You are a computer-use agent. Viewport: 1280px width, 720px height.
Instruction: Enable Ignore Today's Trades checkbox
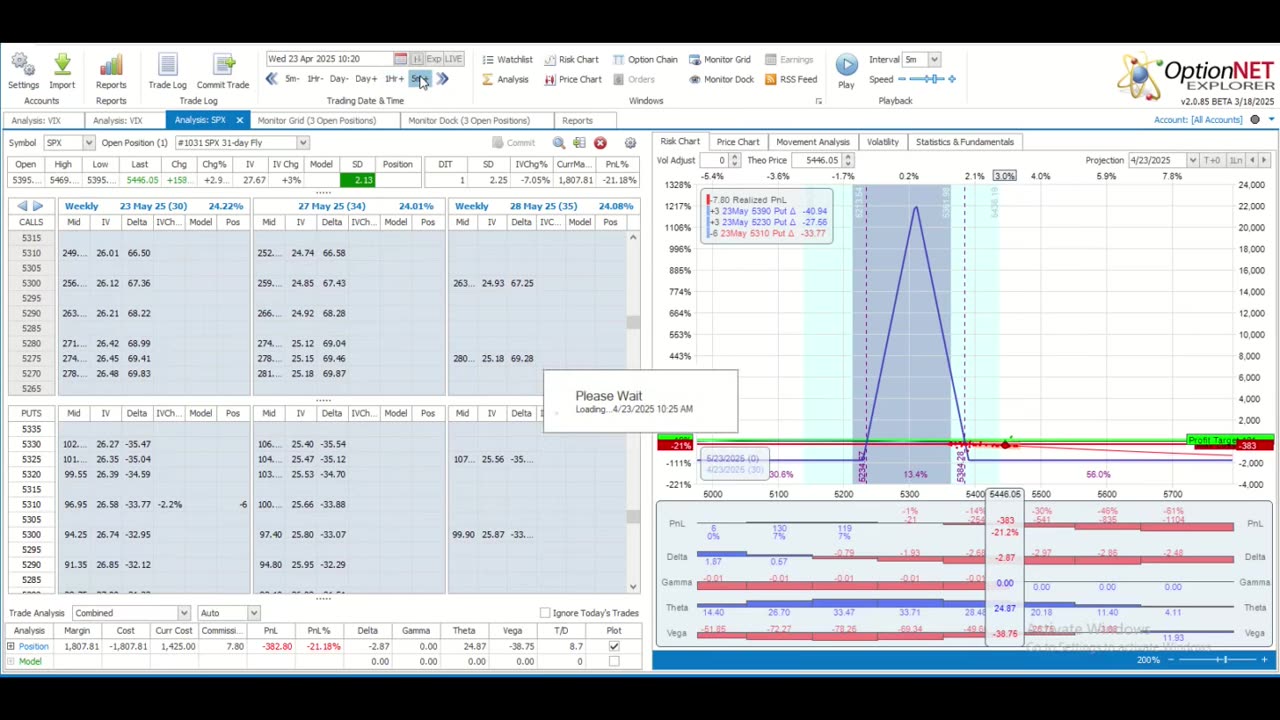[545, 613]
